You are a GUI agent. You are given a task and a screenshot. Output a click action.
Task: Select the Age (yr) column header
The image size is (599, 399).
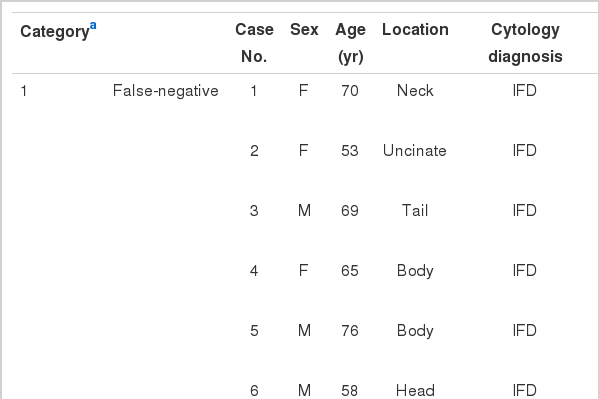click(x=350, y=43)
